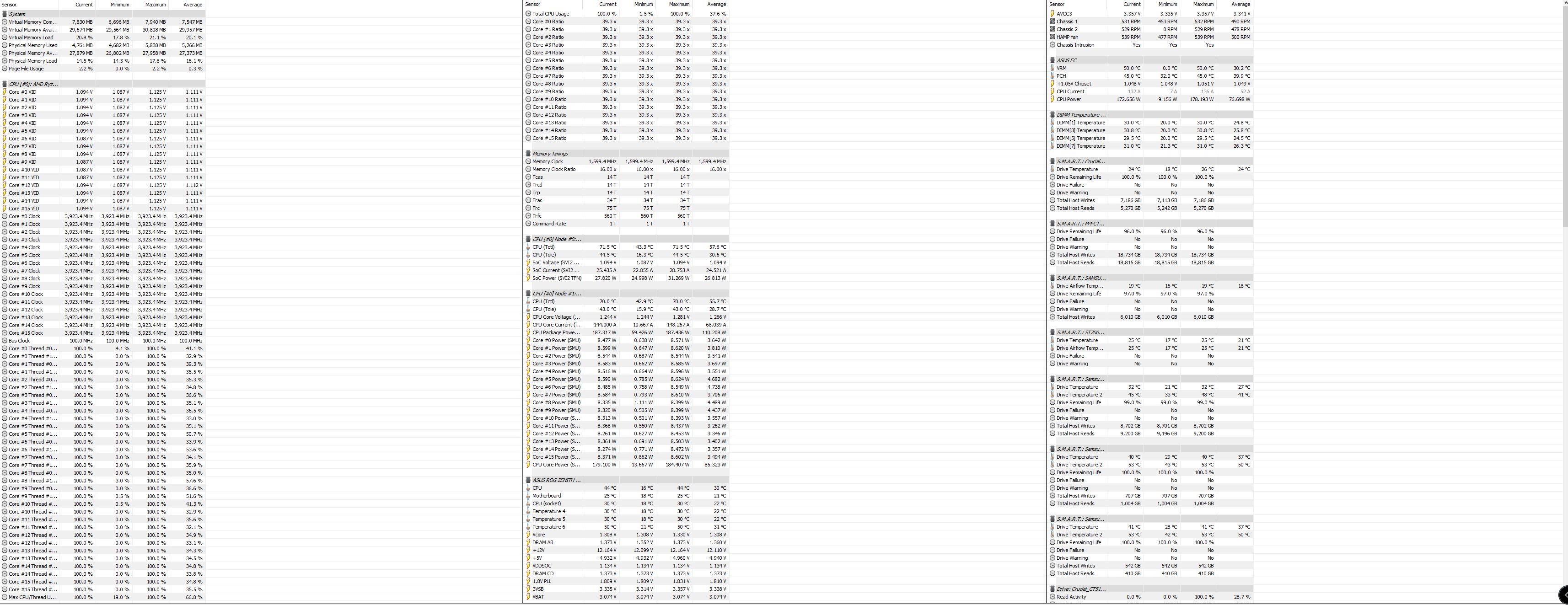Click the Maximum column header in right panel

coord(1203,5)
